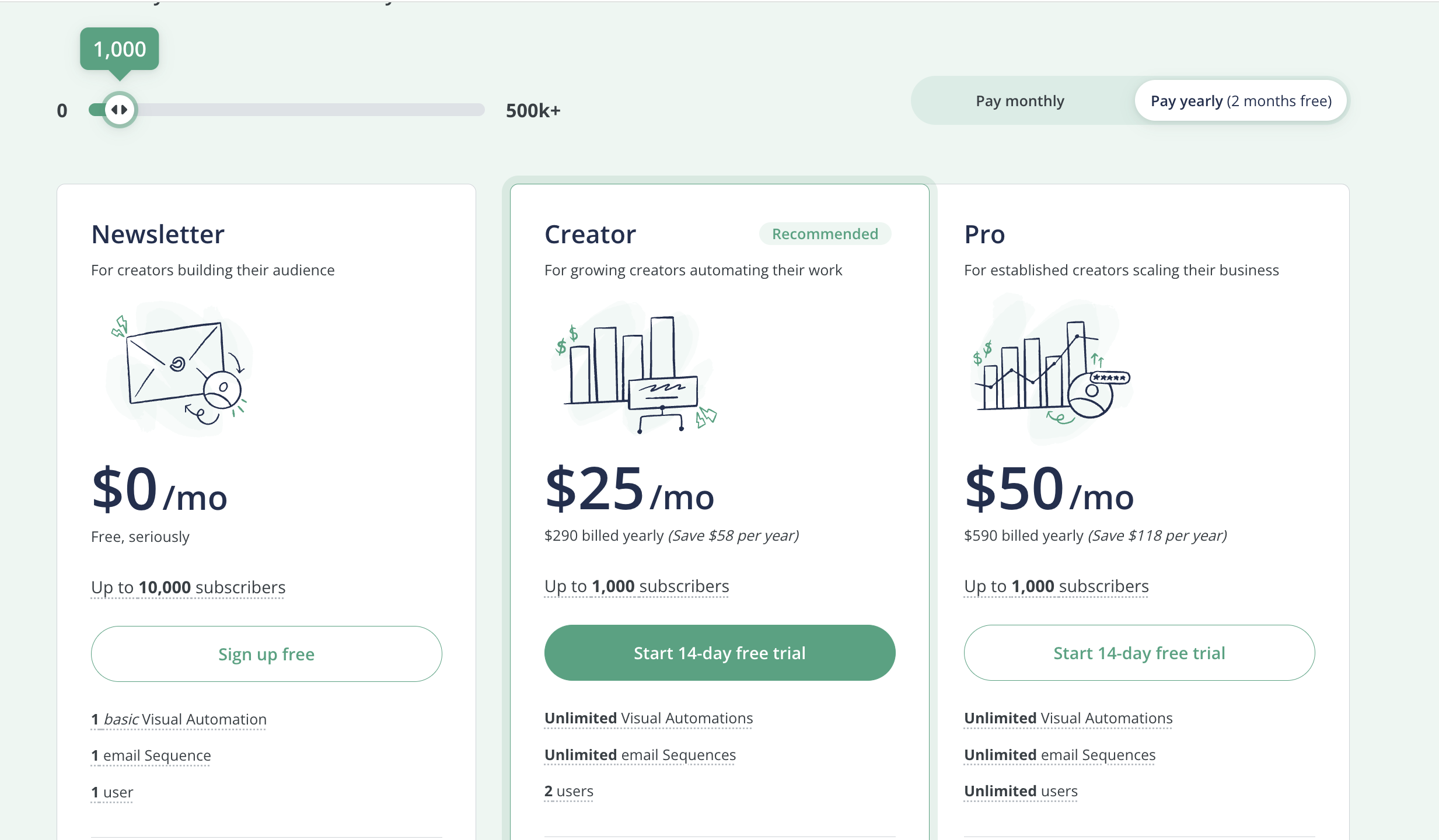Click '2 users' feature on Creator plan
1439x840 pixels.
click(x=568, y=790)
